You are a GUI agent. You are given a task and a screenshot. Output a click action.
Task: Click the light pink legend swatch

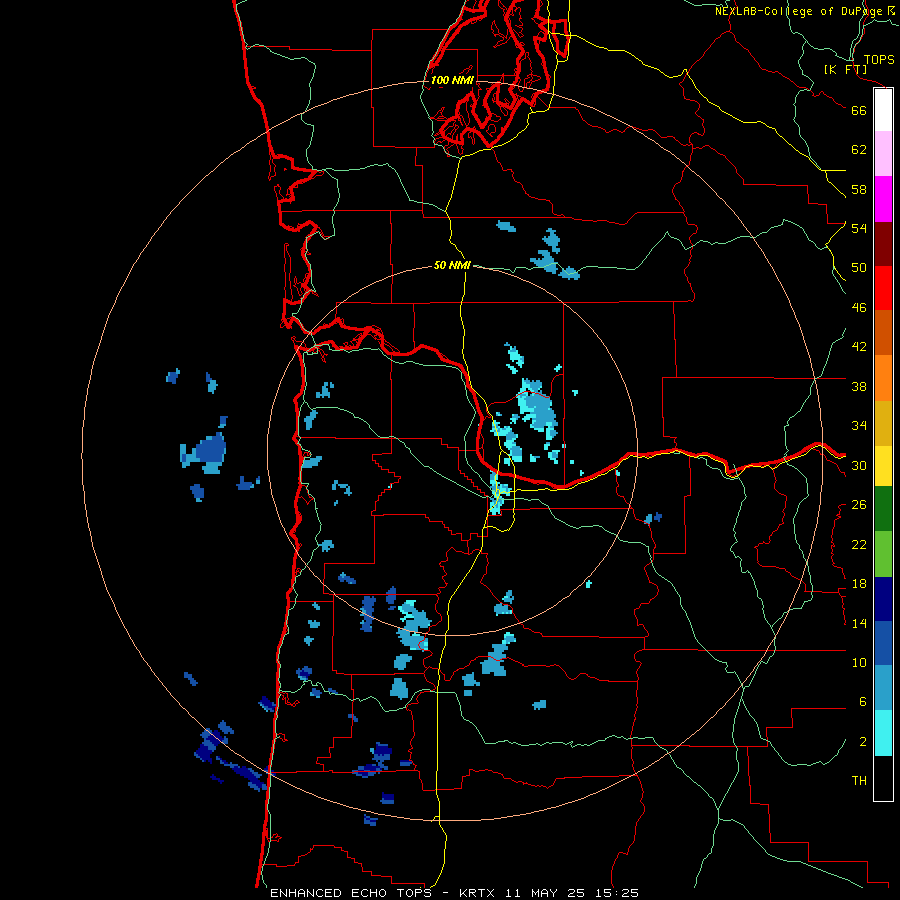point(883,154)
